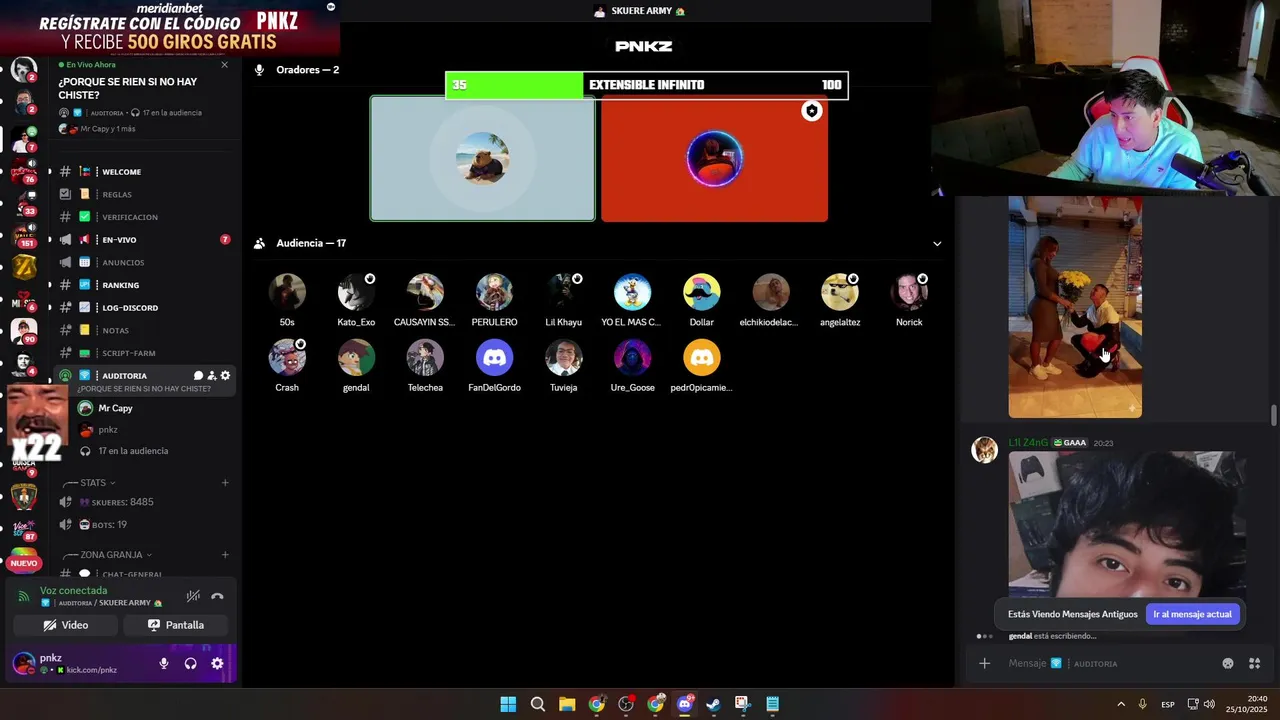
Task: Show hidden system tray icons
Action: pos(1120,704)
